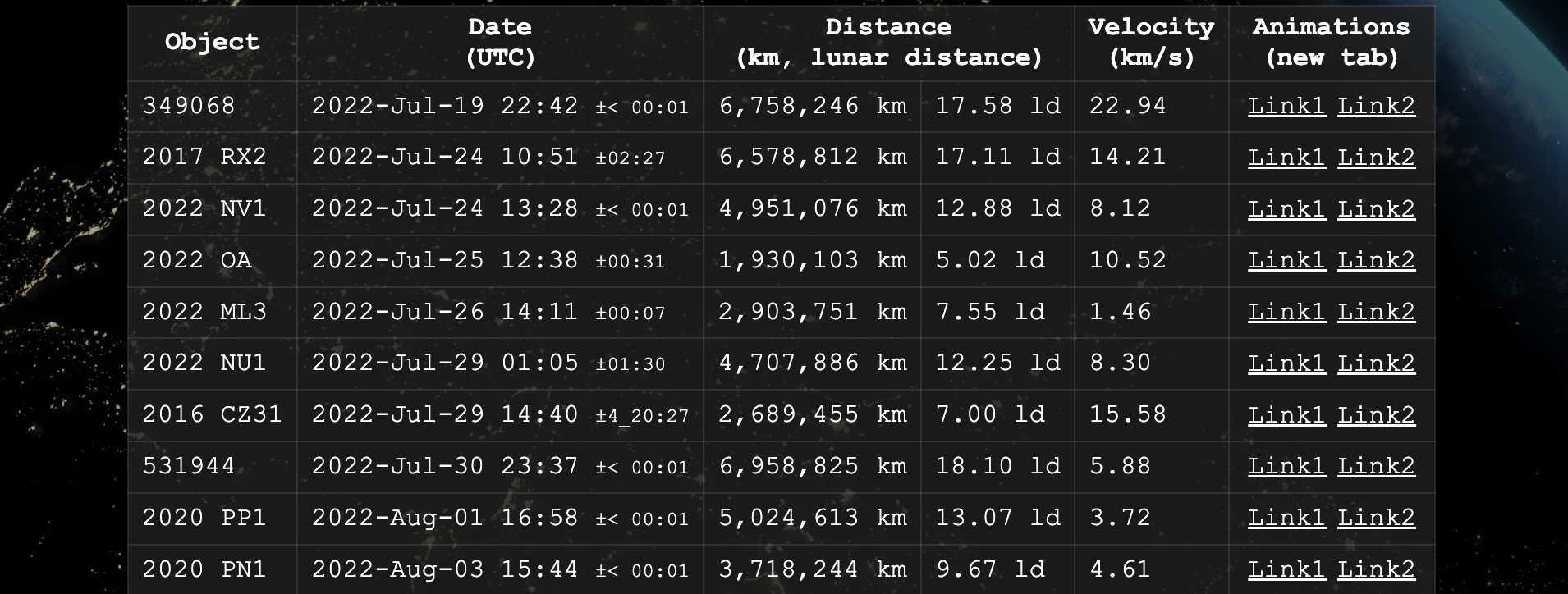Open Link1 for 2022 NU1
Screen dimensions: 1568x594
click(1286, 363)
